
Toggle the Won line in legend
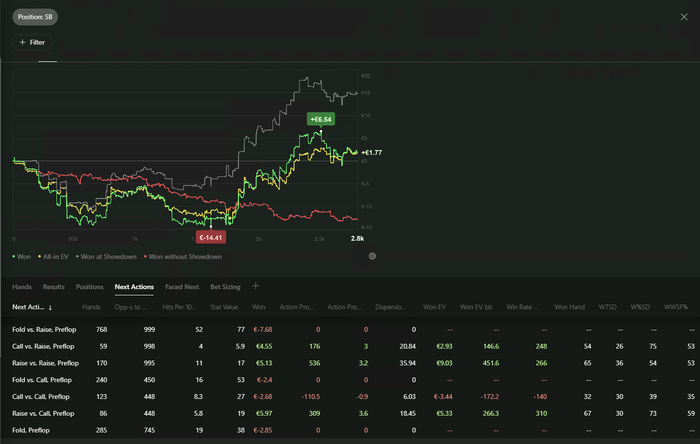(21, 257)
